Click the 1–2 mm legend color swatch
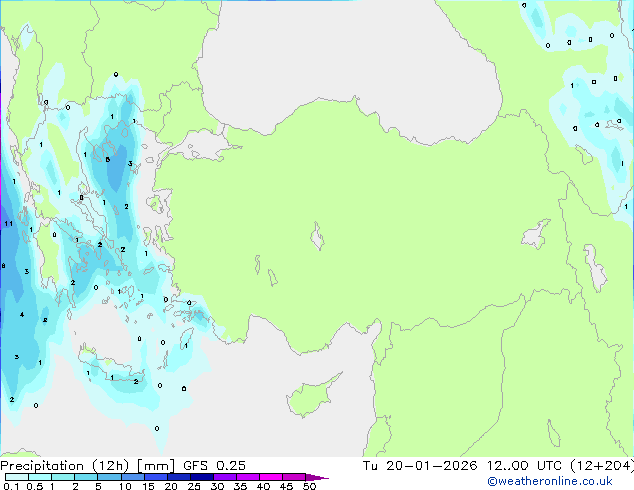634x490 pixels. pyautogui.click(x=63, y=477)
